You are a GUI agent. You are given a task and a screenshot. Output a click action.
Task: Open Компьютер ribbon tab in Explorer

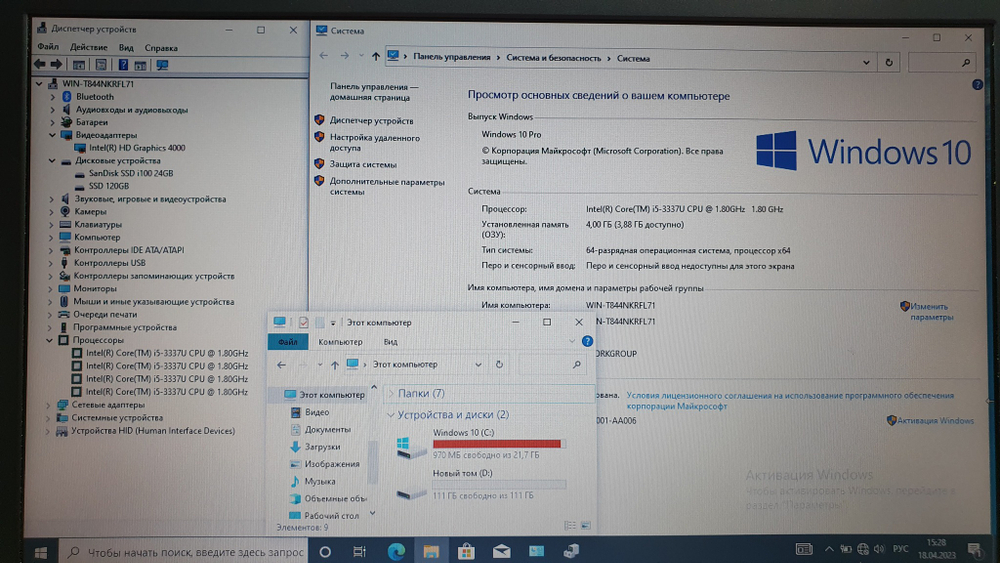pyautogui.click(x=340, y=342)
